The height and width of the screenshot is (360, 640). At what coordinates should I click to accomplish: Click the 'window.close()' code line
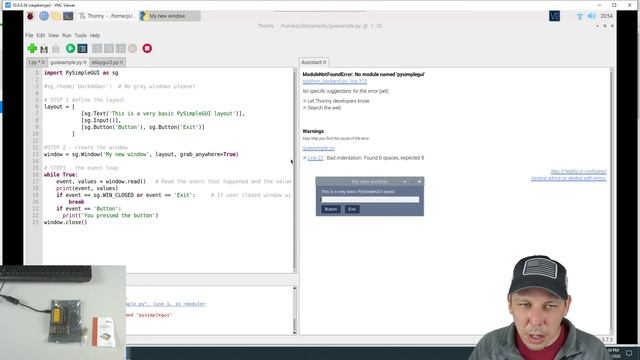click(x=65, y=222)
